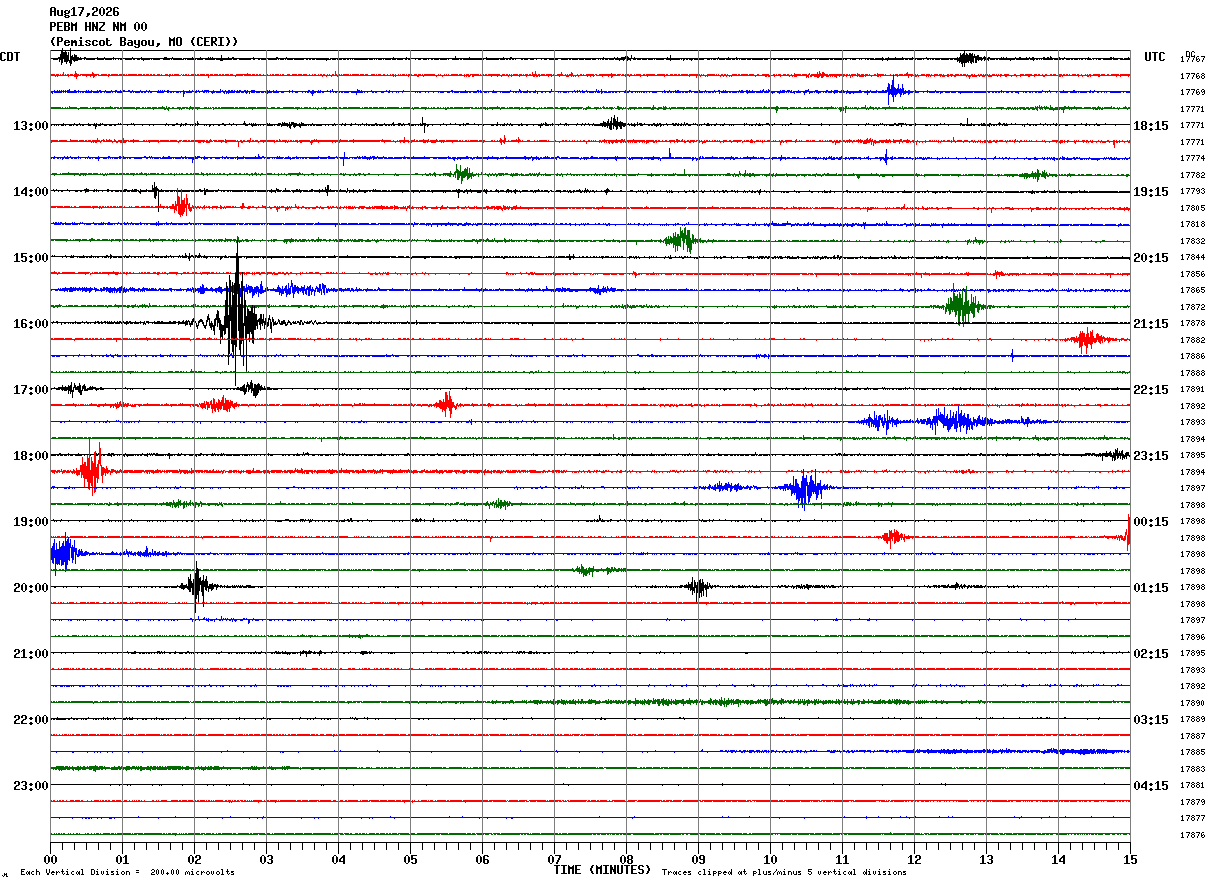Click the red burst near minute 14 on 16:00 hour
Viewport: 1210px width, 886px height.
[x=1087, y=340]
